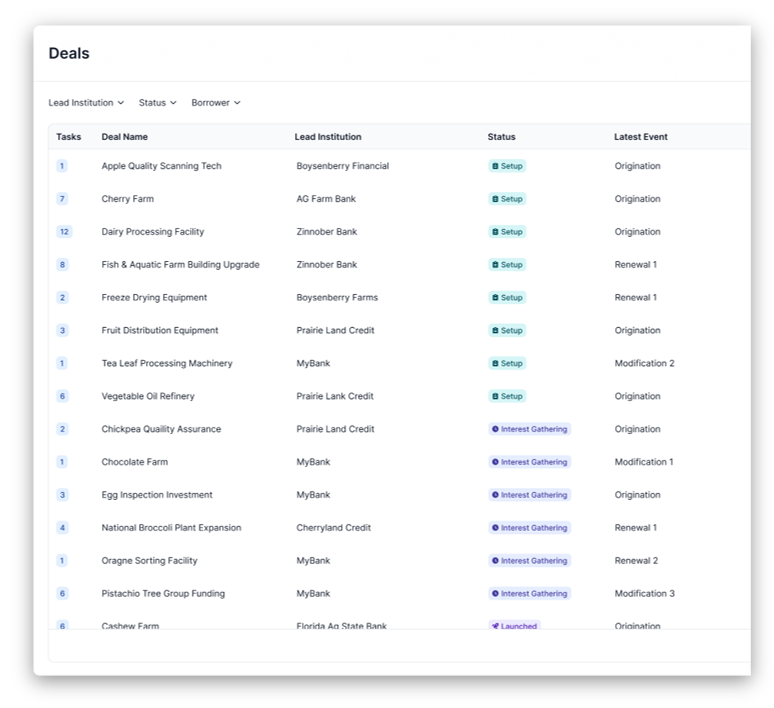Click task count badge 12 for Dairy Processing
774x708 pixels.
[64, 232]
